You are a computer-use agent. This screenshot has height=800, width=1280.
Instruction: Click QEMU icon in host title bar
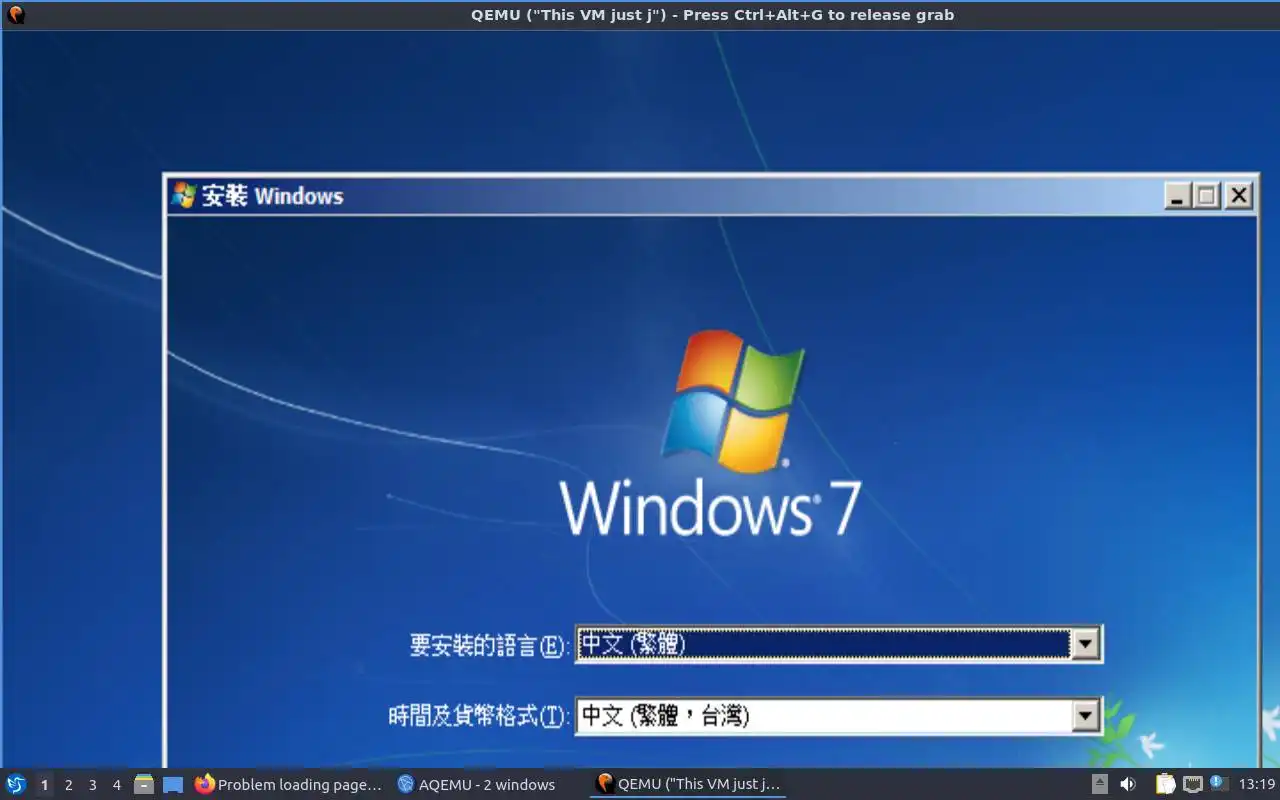(16, 14)
